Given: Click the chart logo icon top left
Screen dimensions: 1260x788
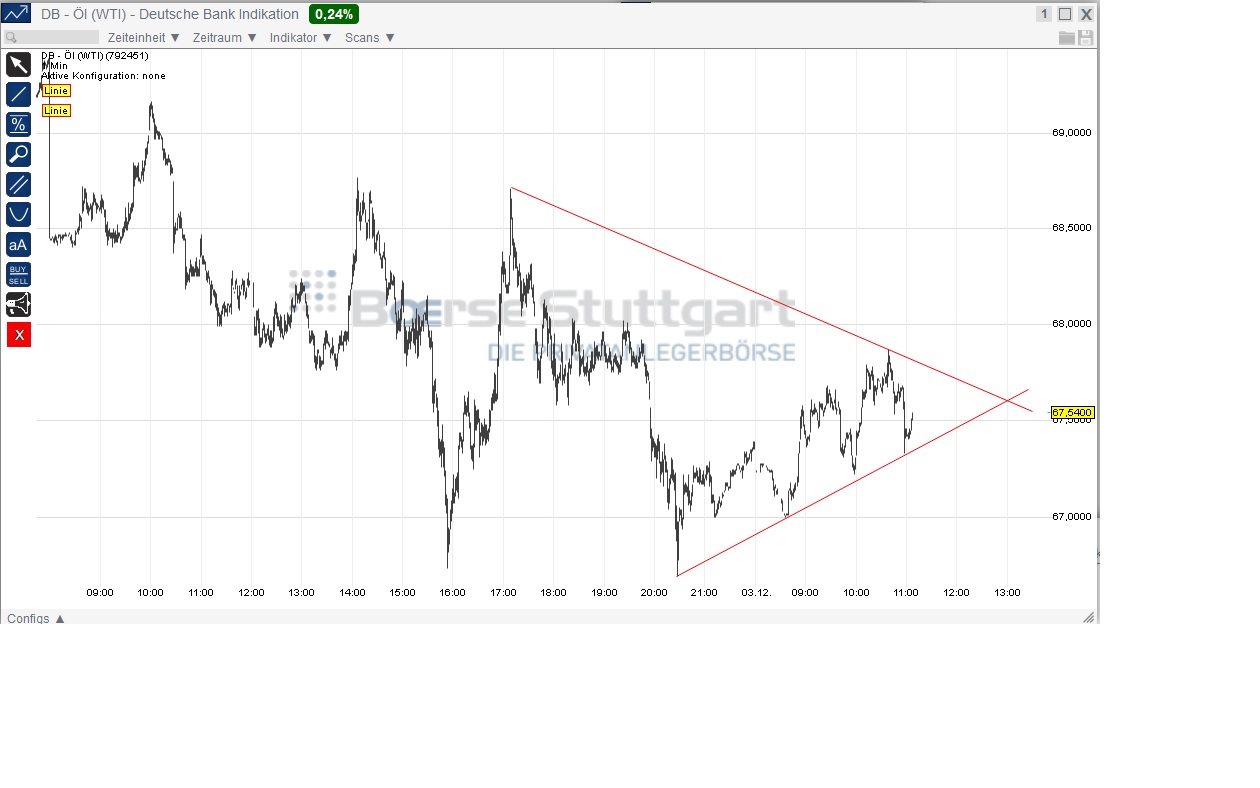Looking at the screenshot, I should pyautogui.click(x=16, y=14).
